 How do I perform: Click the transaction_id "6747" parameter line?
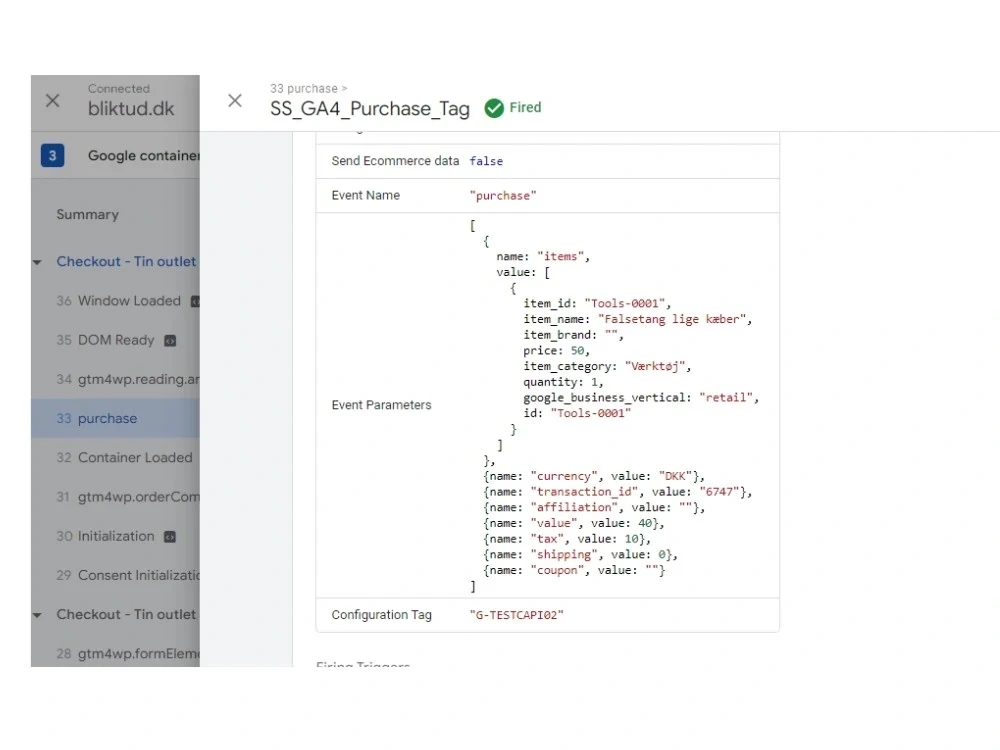618,492
